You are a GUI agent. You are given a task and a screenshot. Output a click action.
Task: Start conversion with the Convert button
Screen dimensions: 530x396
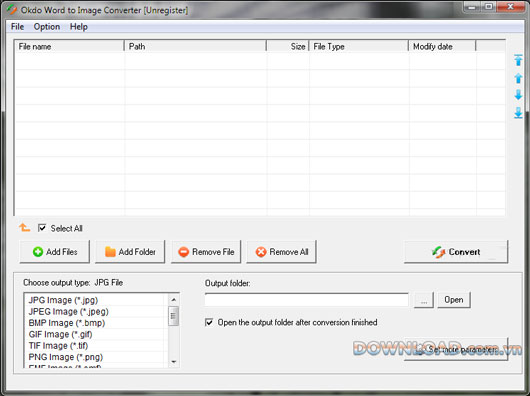pos(456,252)
